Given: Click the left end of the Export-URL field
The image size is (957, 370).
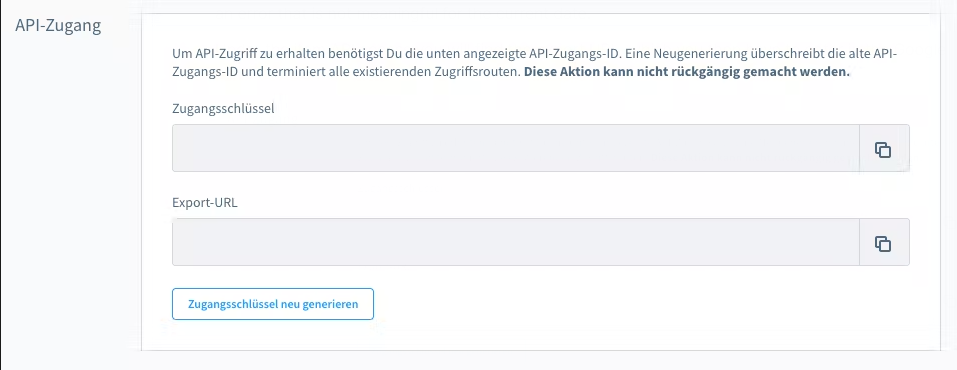Looking at the screenshot, I should pyautogui.click(x=183, y=242).
